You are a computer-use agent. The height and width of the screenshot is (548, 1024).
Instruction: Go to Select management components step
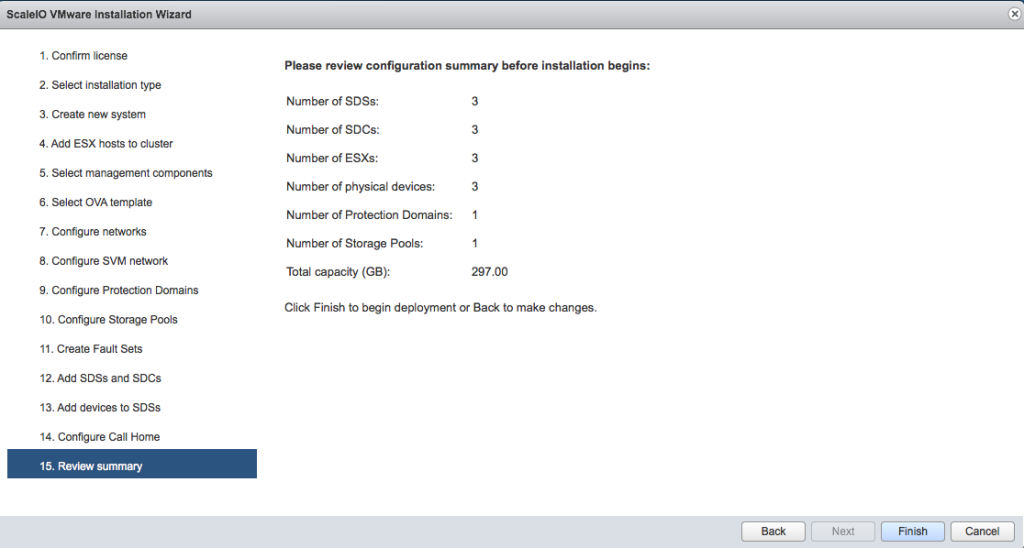click(x=126, y=173)
